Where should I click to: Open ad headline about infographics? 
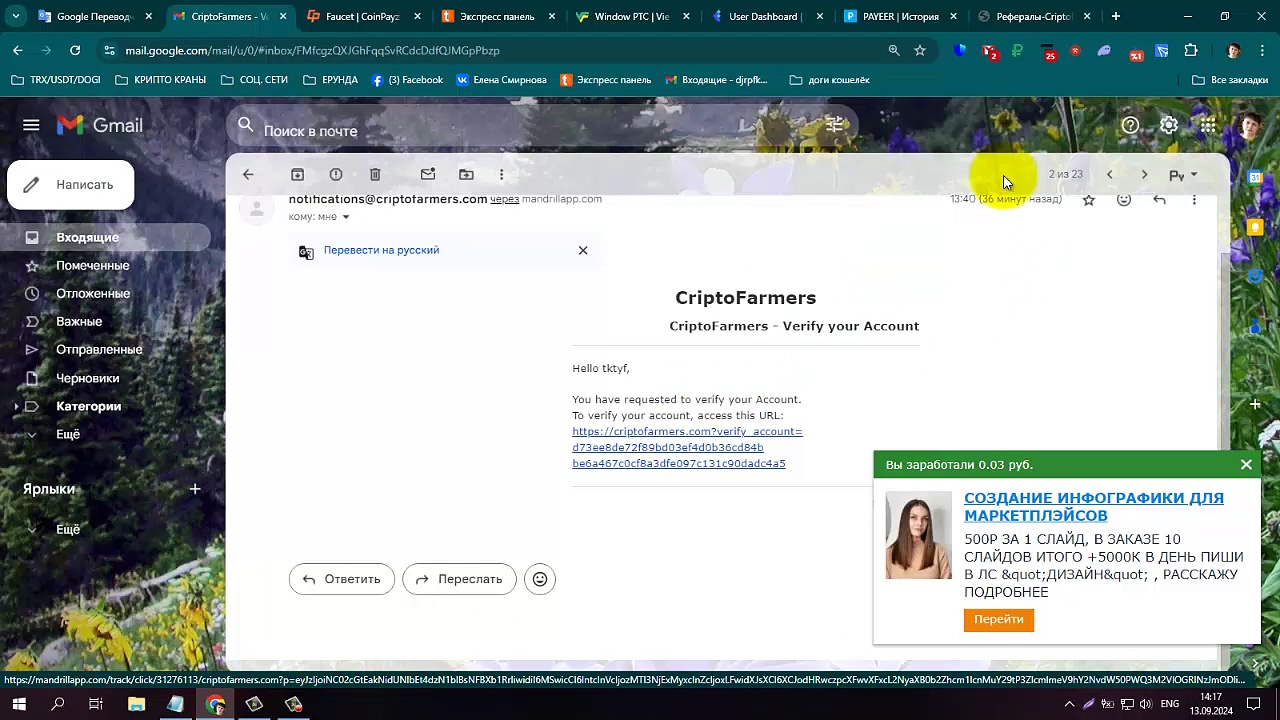pyautogui.click(x=1094, y=507)
